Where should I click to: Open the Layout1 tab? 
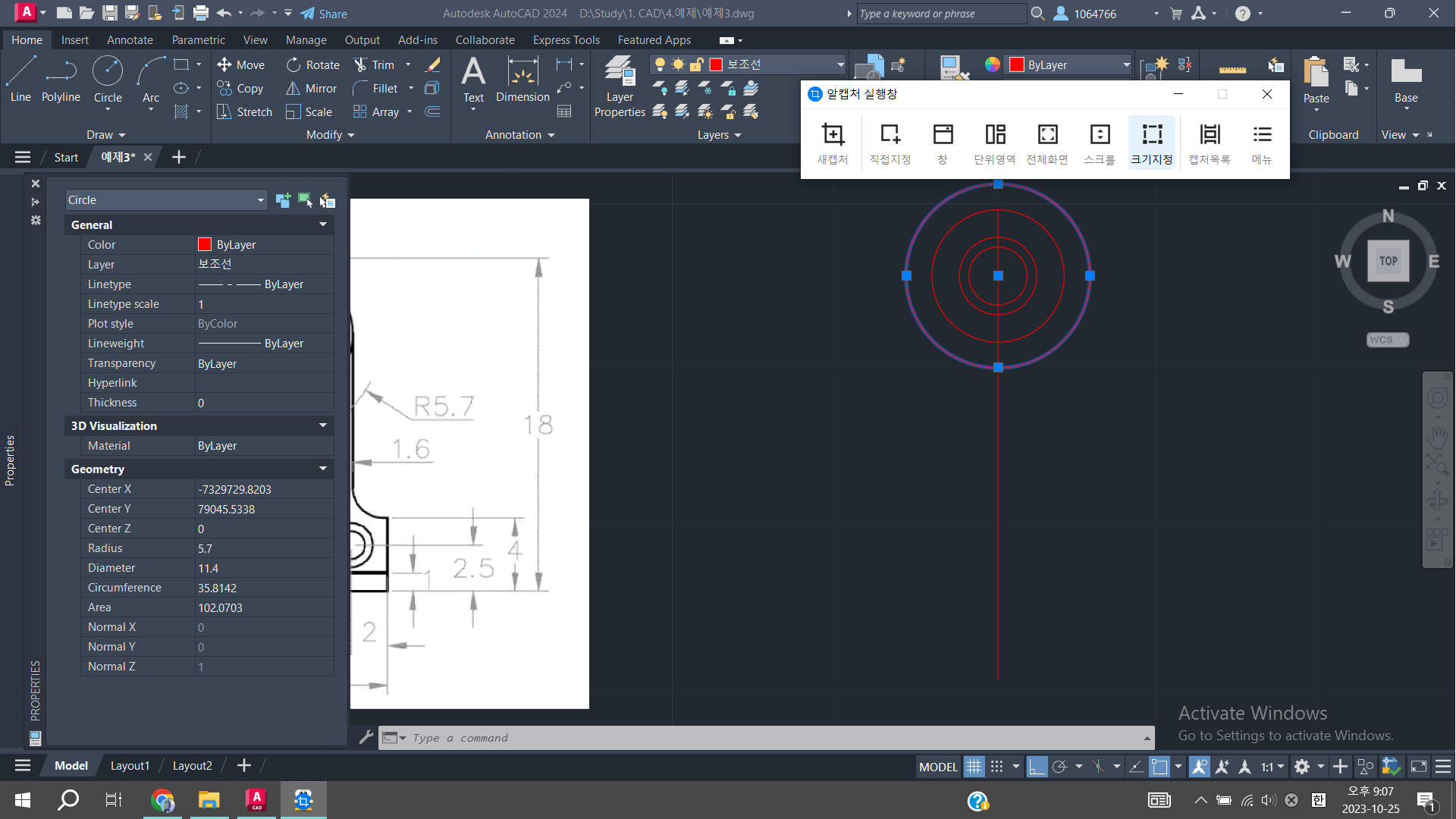(x=130, y=766)
